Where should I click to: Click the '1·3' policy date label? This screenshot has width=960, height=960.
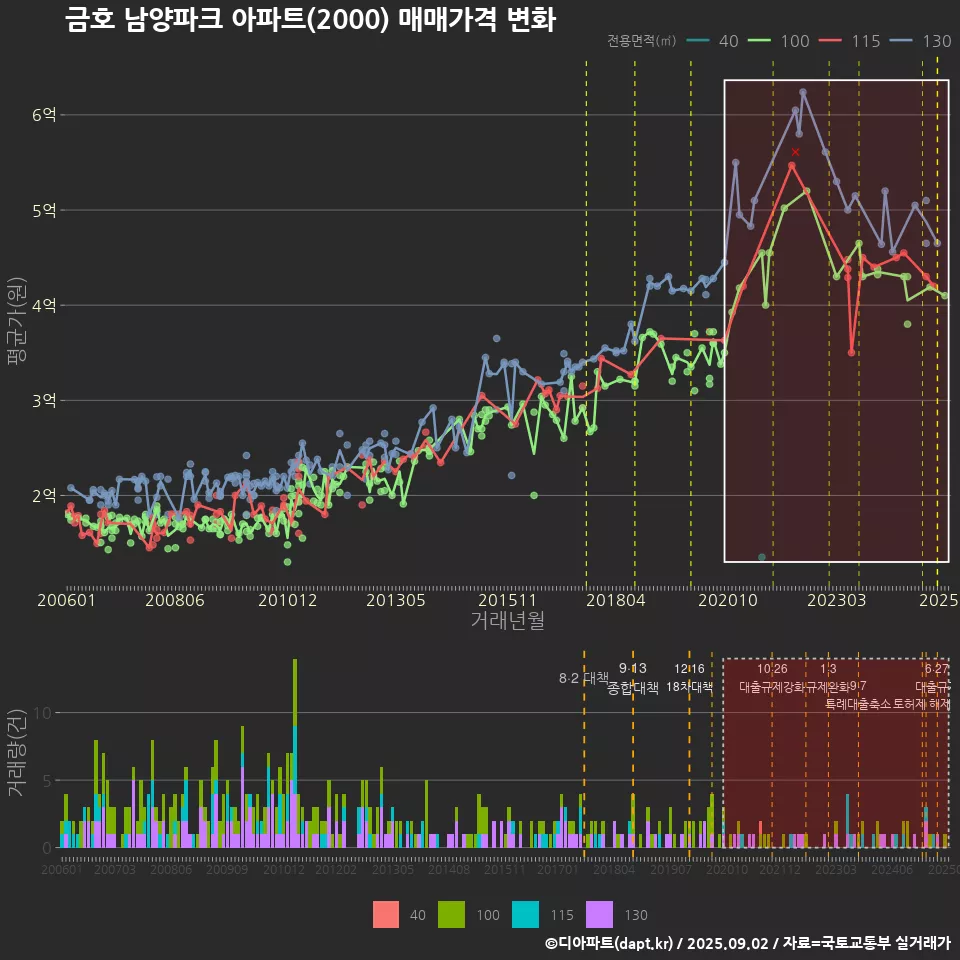(828, 668)
